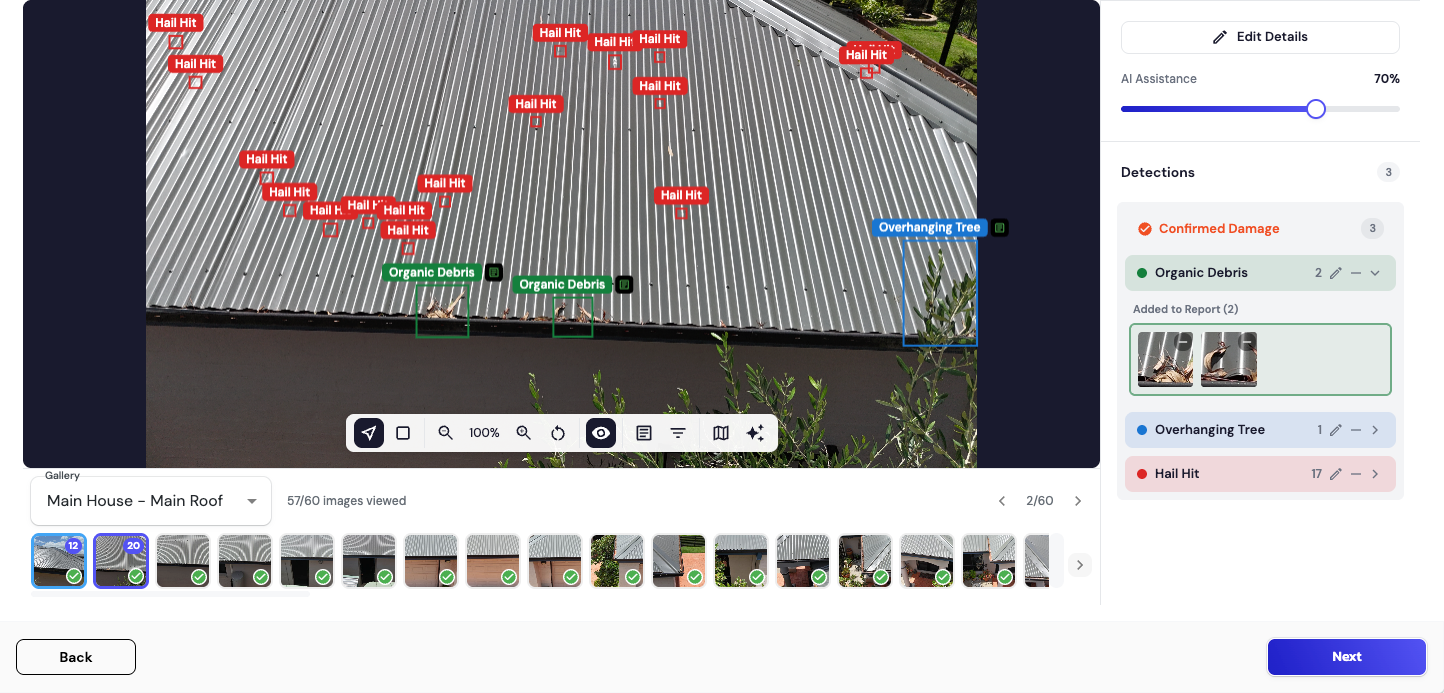Click the AI Assistance label

coord(1159,79)
